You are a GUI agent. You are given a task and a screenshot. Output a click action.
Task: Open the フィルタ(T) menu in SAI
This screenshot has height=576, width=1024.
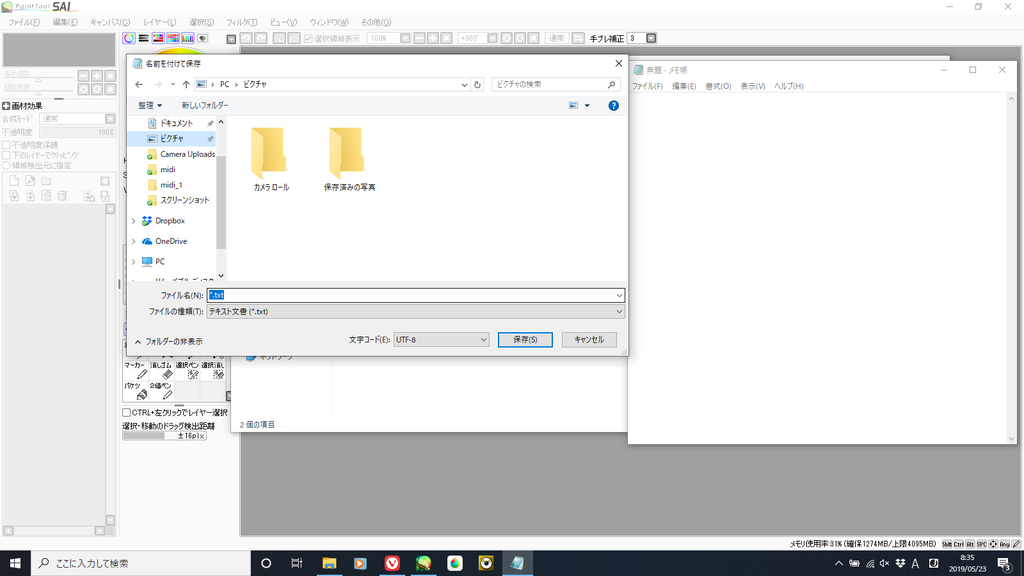241,22
